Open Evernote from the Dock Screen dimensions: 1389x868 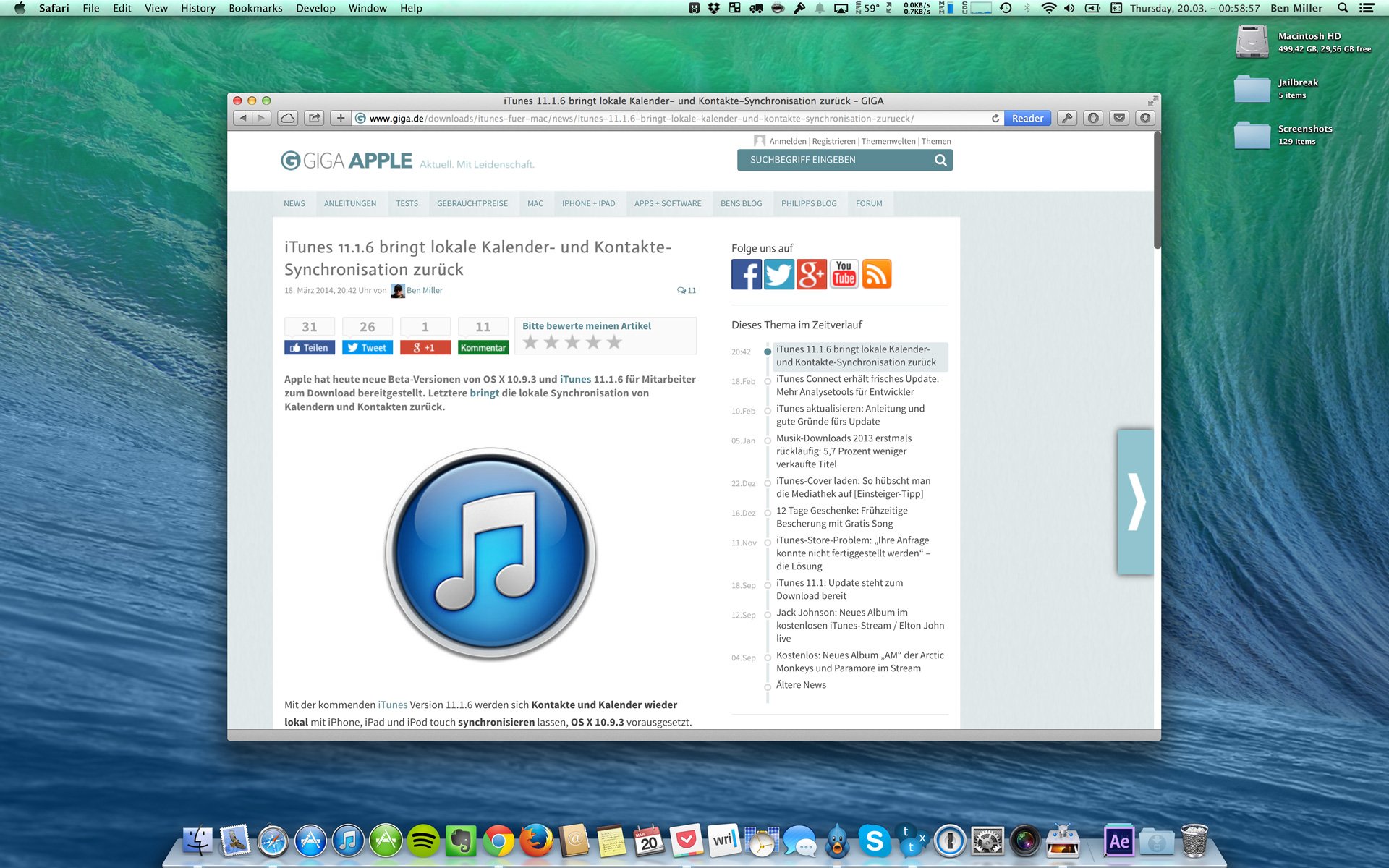(x=461, y=841)
